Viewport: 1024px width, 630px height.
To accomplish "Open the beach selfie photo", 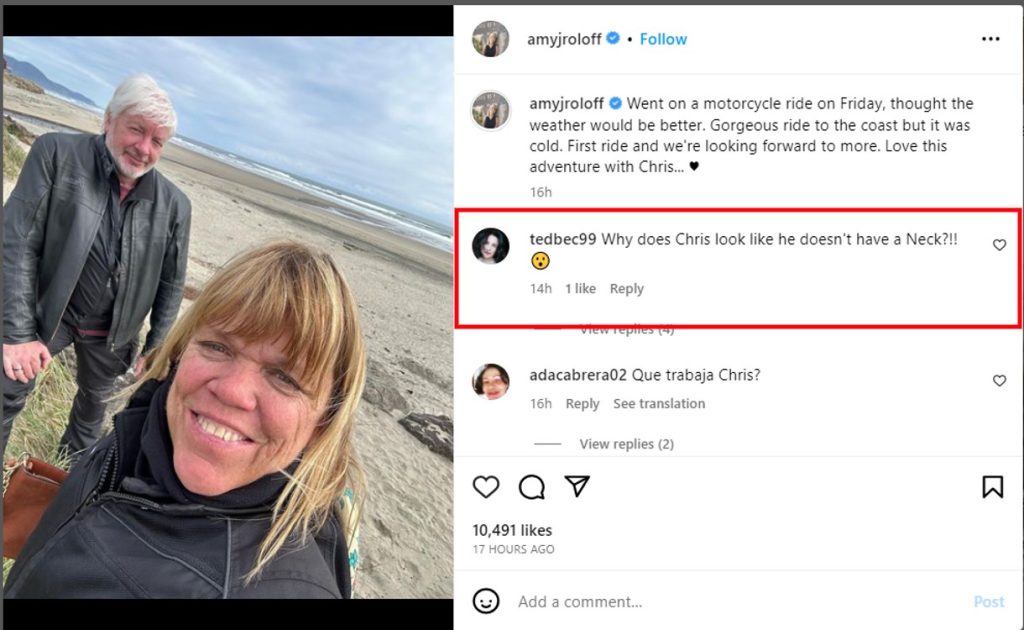I will pyautogui.click(x=228, y=318).
